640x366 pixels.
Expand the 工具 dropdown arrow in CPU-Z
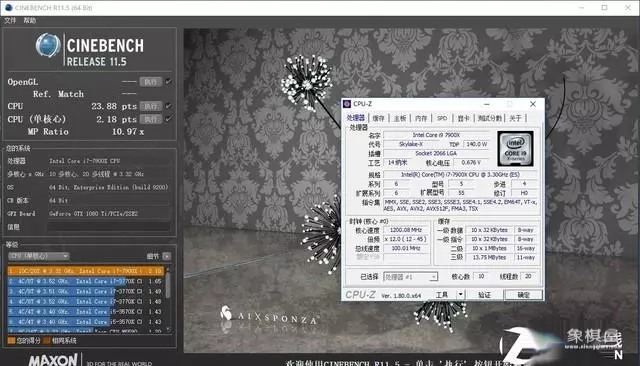pyautogui.click(x=460, y=295)
